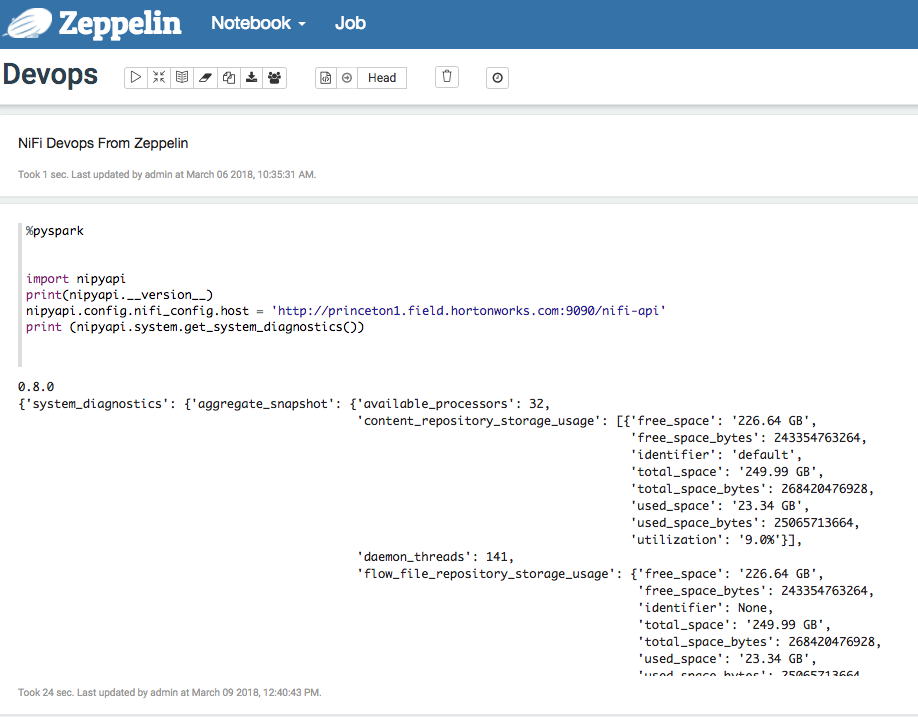Viewport: 918px width, 717px height.
Task: Rename the note title Devops
Action: click(49, 74)
